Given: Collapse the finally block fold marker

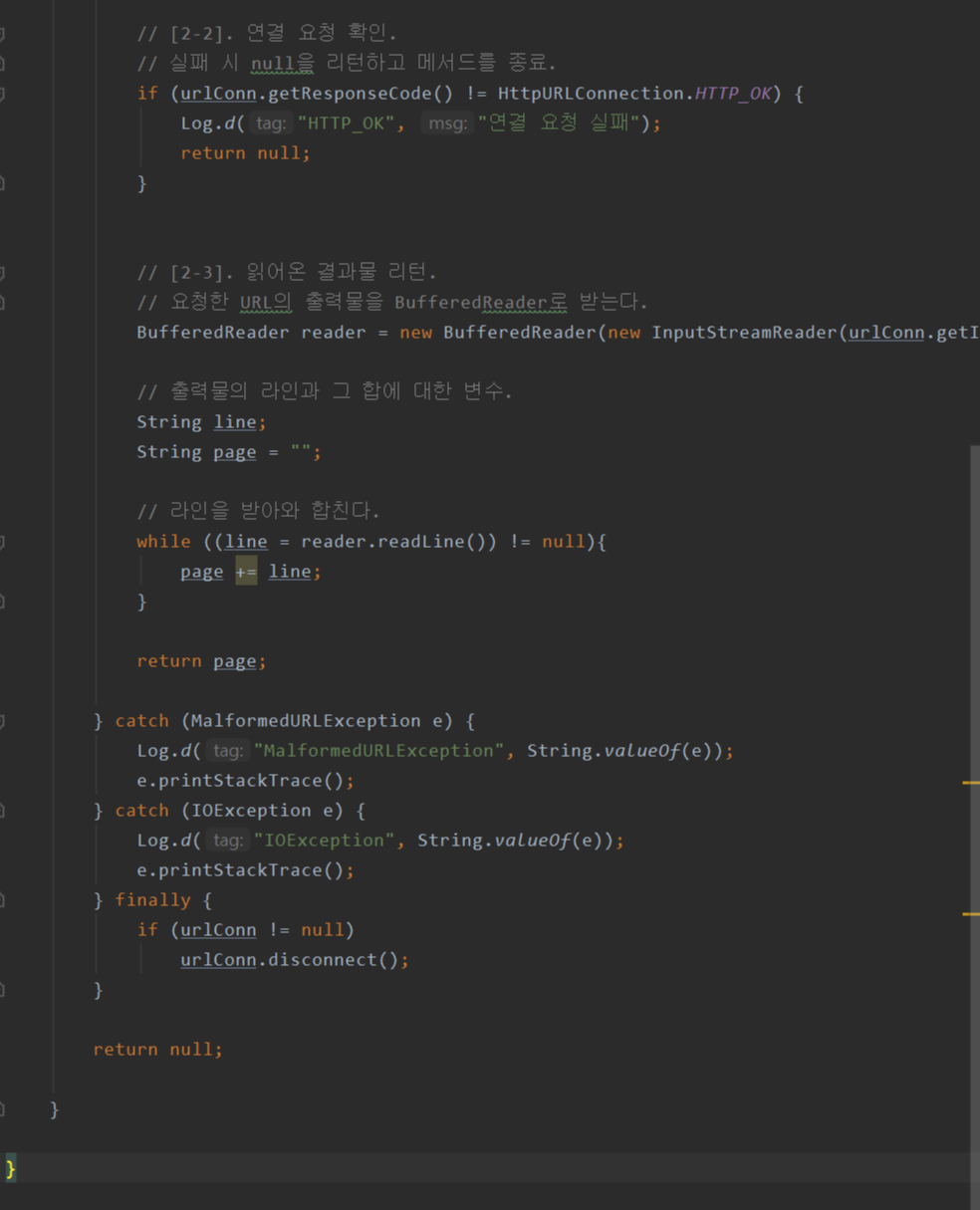Looking at the screenshot, I should pyautogui.click(x=2, y=900).
